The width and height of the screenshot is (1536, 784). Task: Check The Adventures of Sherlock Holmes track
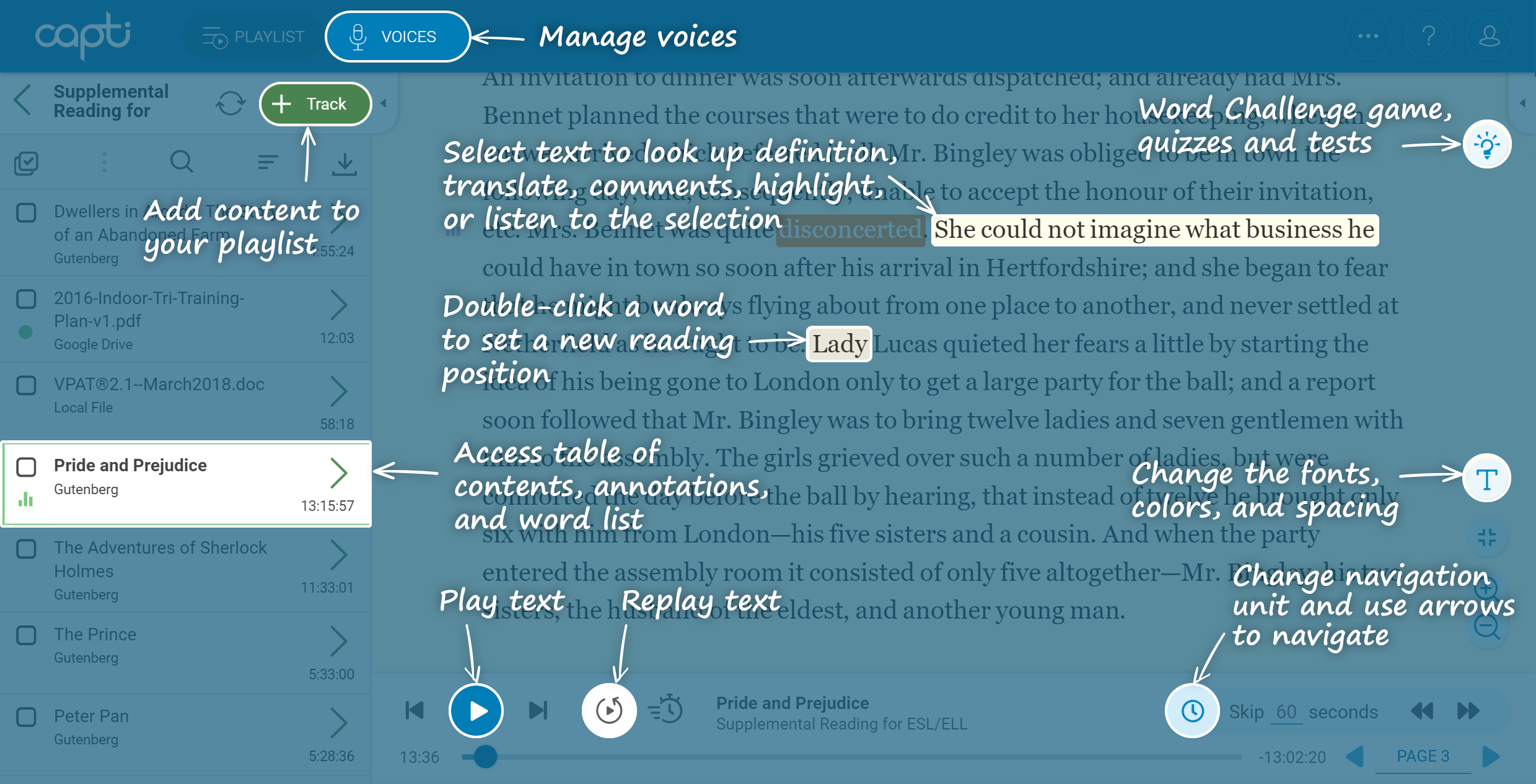26,549
